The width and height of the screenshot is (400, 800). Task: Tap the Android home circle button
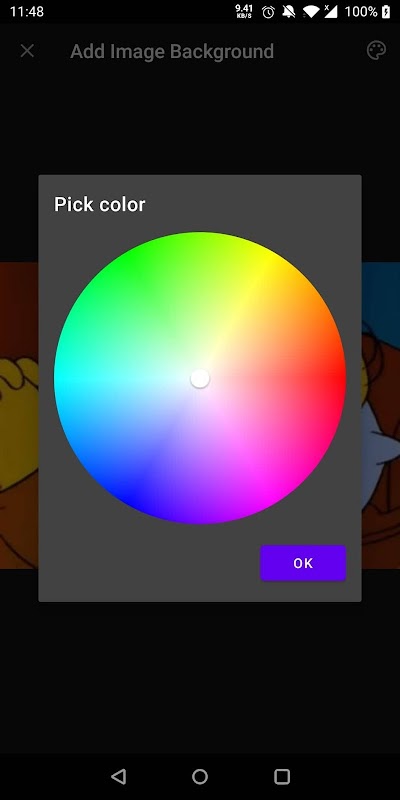pyautogui.click(x=200, y=777)
